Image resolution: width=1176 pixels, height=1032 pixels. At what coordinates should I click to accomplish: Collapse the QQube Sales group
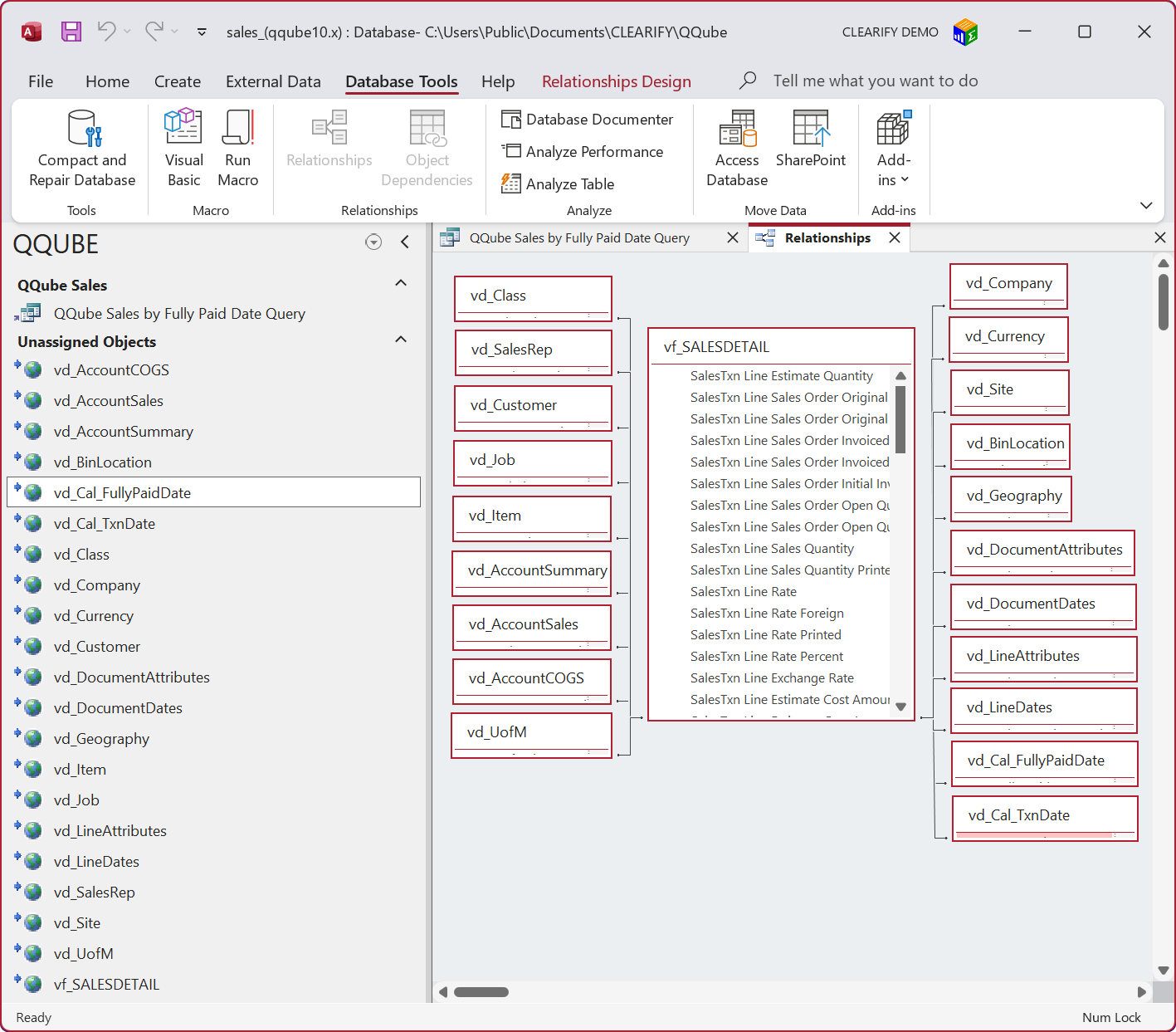pos(401,283)
